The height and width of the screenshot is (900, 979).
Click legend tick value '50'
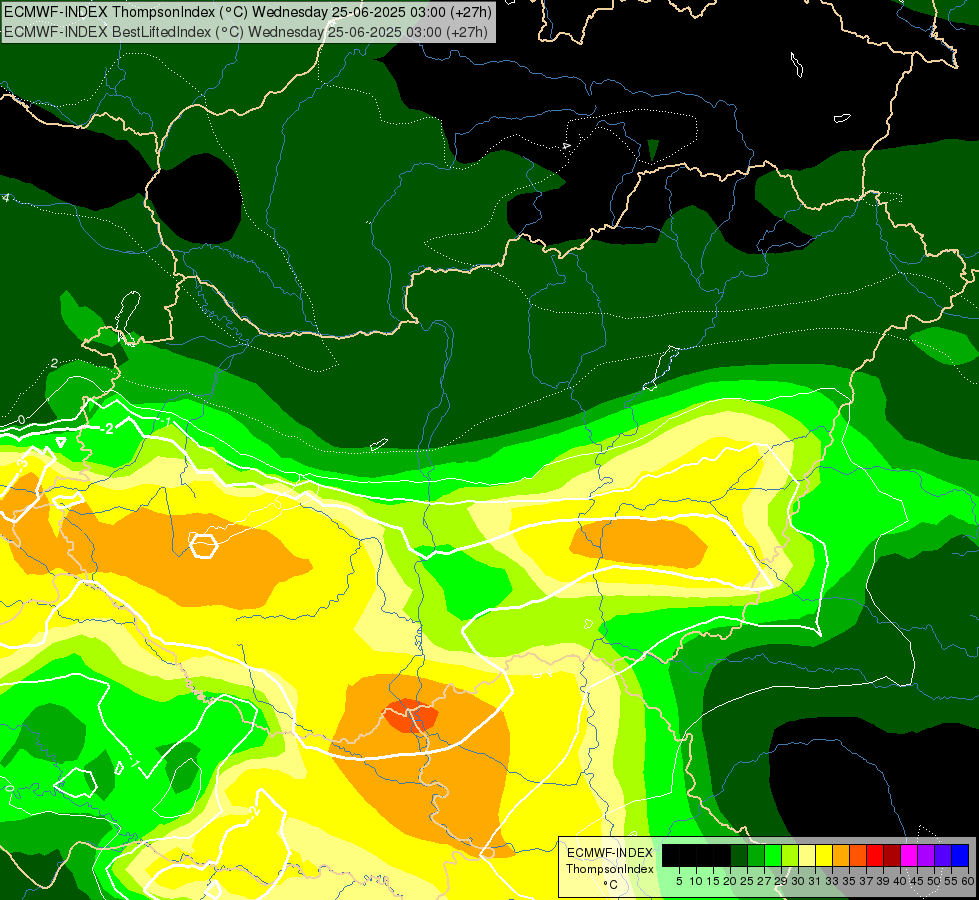[x=934, y=881]
